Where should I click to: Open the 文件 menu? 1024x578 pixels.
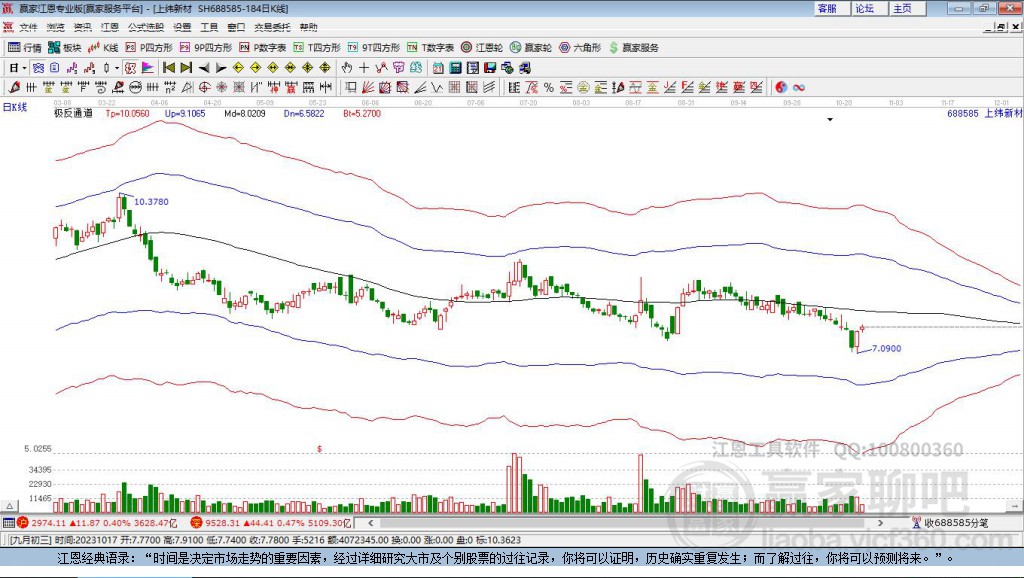coord(28,27)
